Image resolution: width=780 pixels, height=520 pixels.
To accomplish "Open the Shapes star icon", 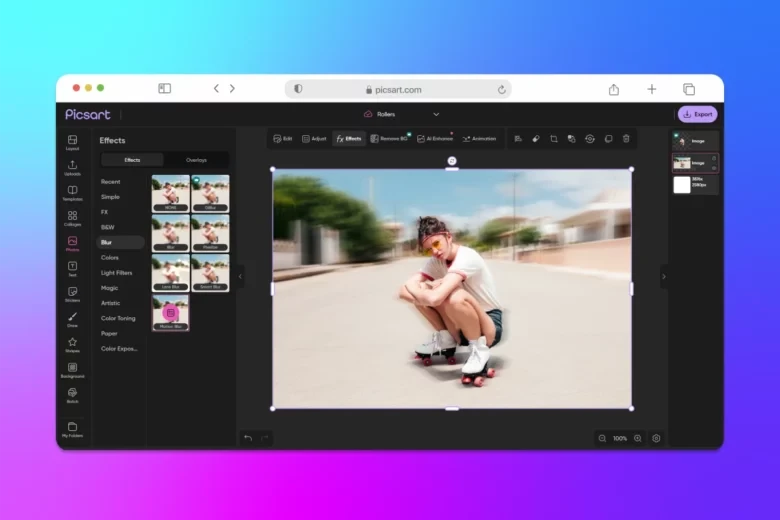I will pos(72,343).
